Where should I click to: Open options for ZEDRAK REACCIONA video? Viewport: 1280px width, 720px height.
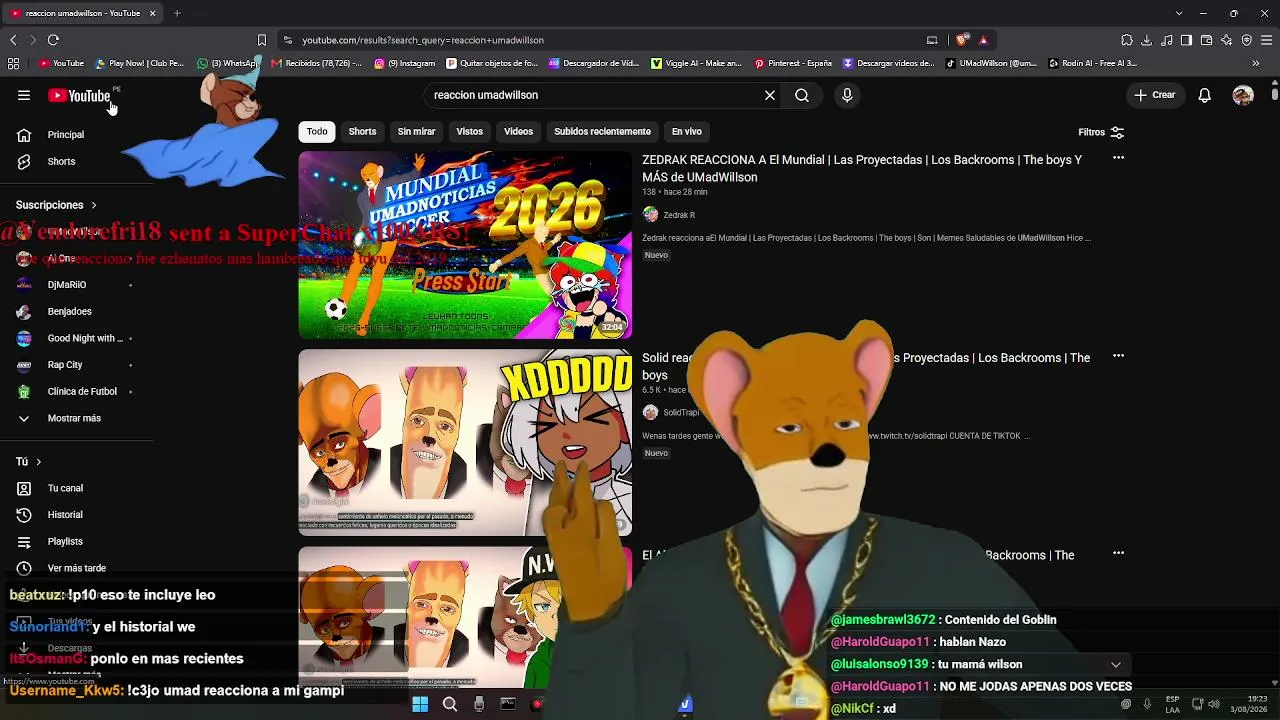[x=1118, y=158]
